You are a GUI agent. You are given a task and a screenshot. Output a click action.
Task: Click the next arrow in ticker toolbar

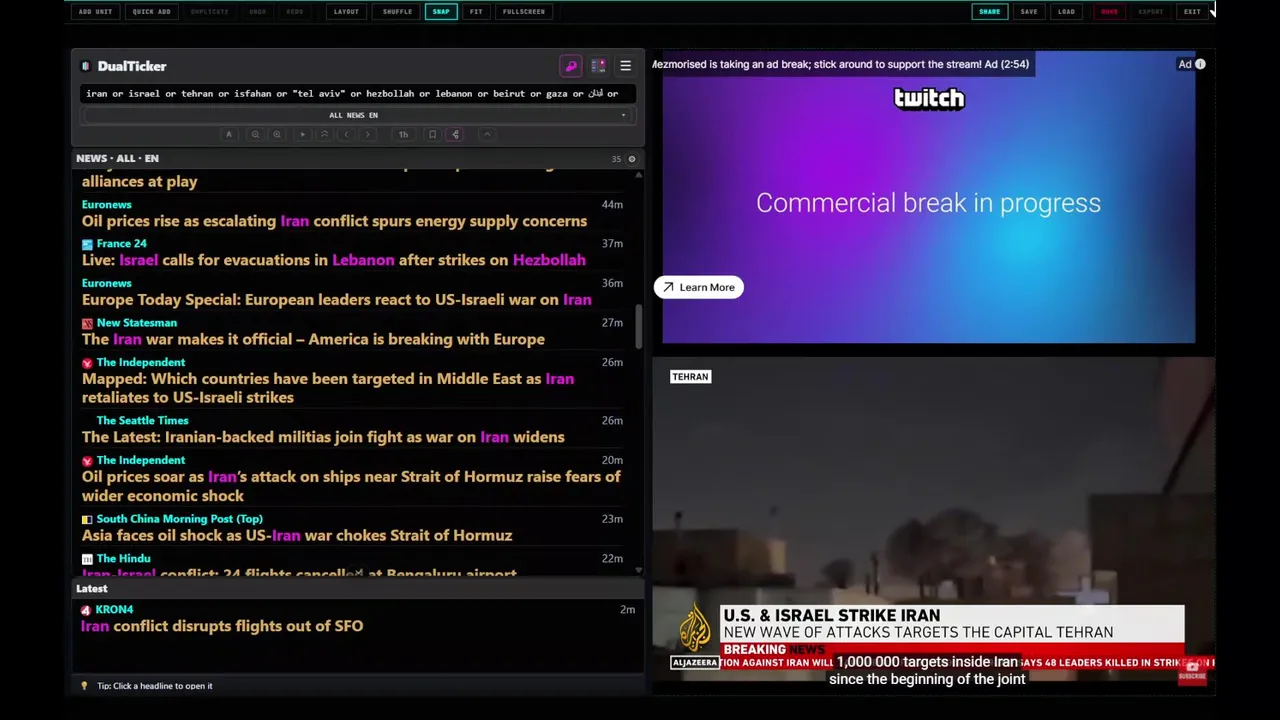[368, 134]
